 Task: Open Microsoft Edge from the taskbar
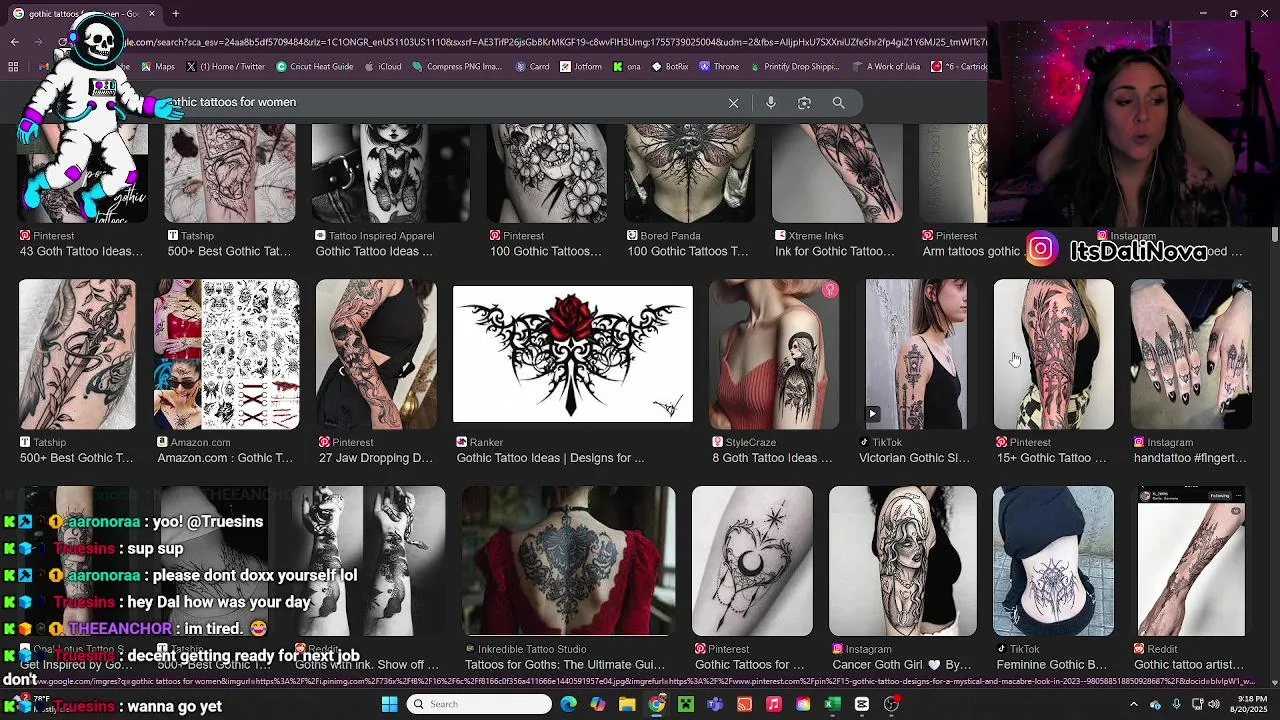click(569, 704)
